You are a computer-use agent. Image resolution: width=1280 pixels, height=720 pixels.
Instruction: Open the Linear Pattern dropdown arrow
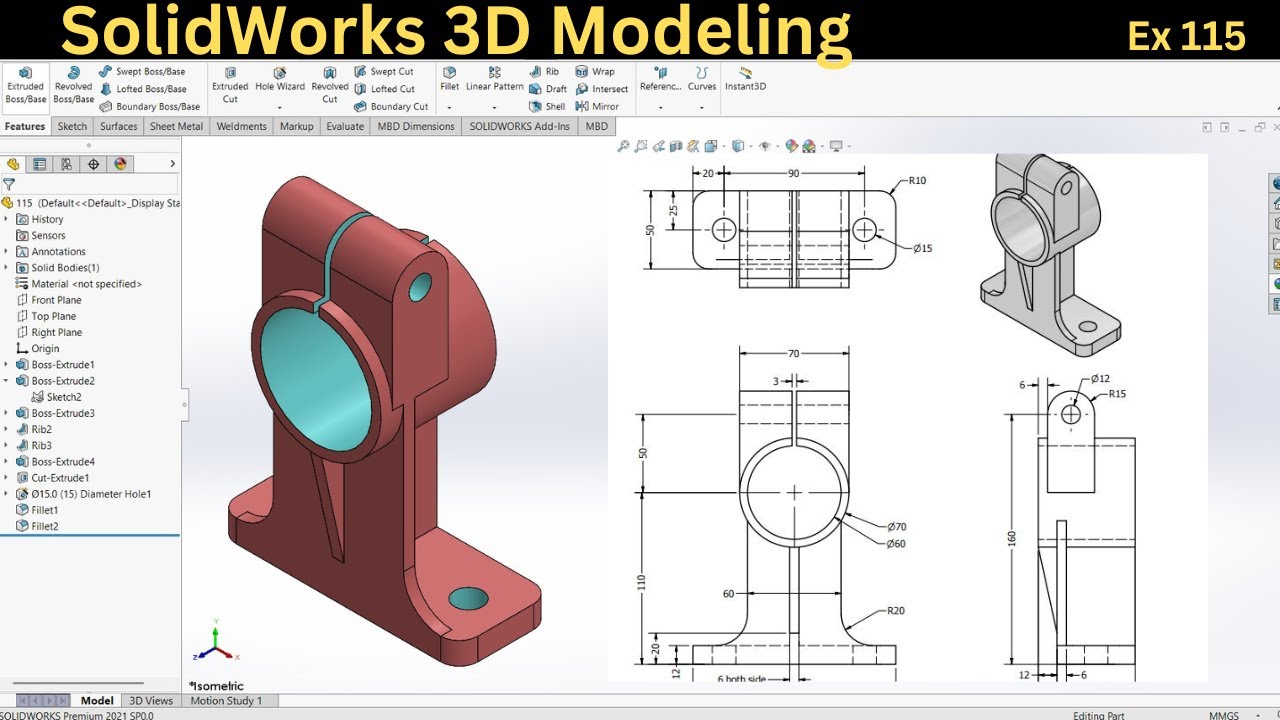pos(495,107)
